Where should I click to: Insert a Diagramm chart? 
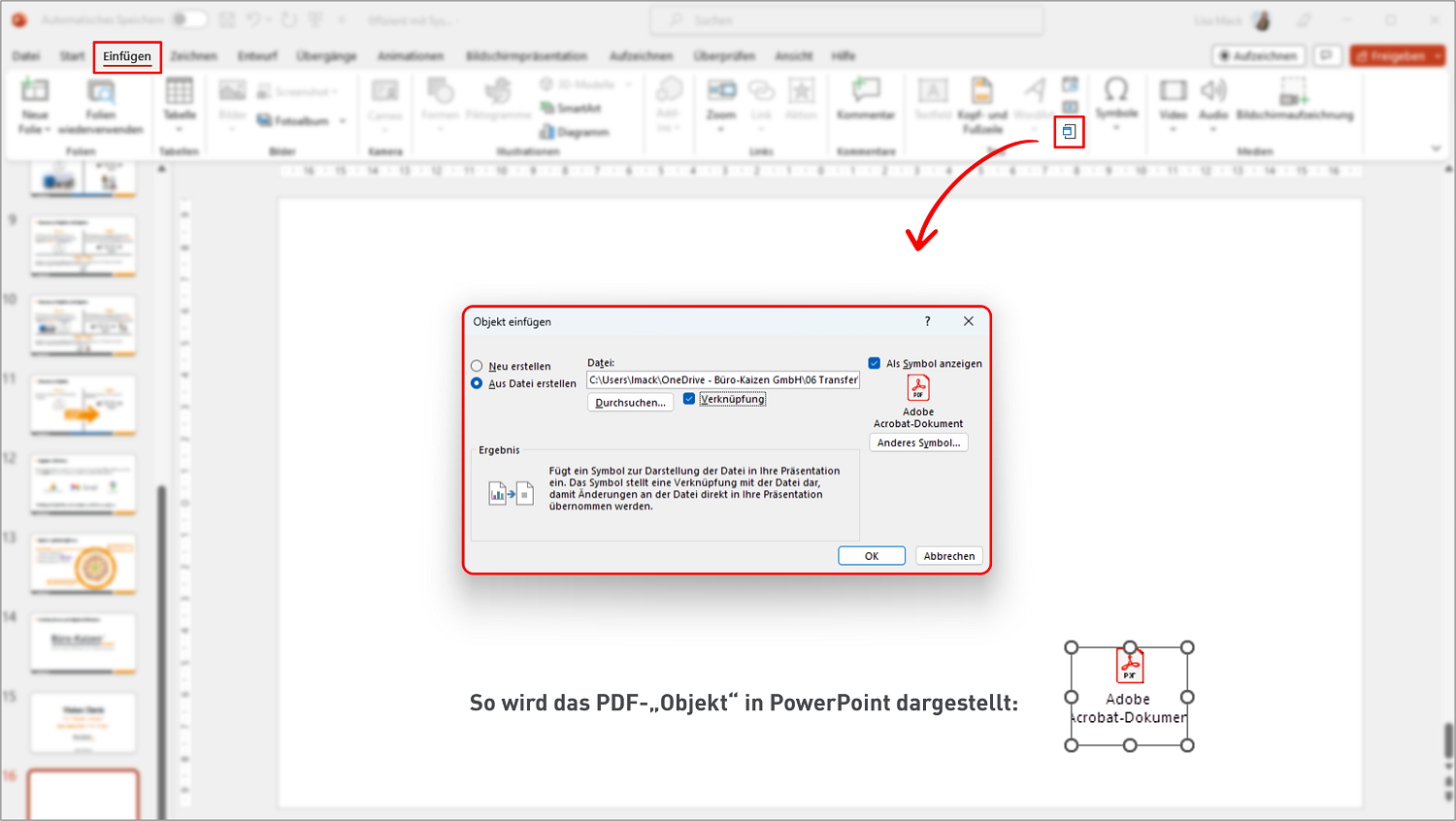coord(575,132)
